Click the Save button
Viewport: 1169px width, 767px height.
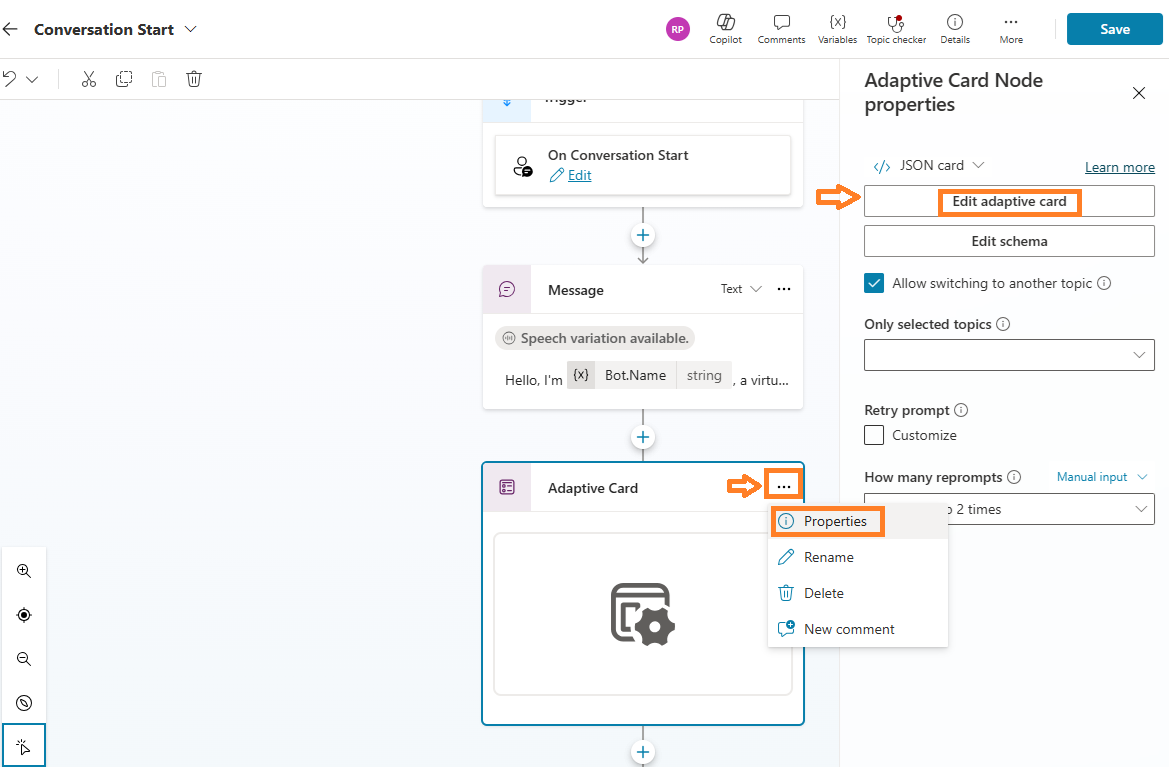point(1114,29)
